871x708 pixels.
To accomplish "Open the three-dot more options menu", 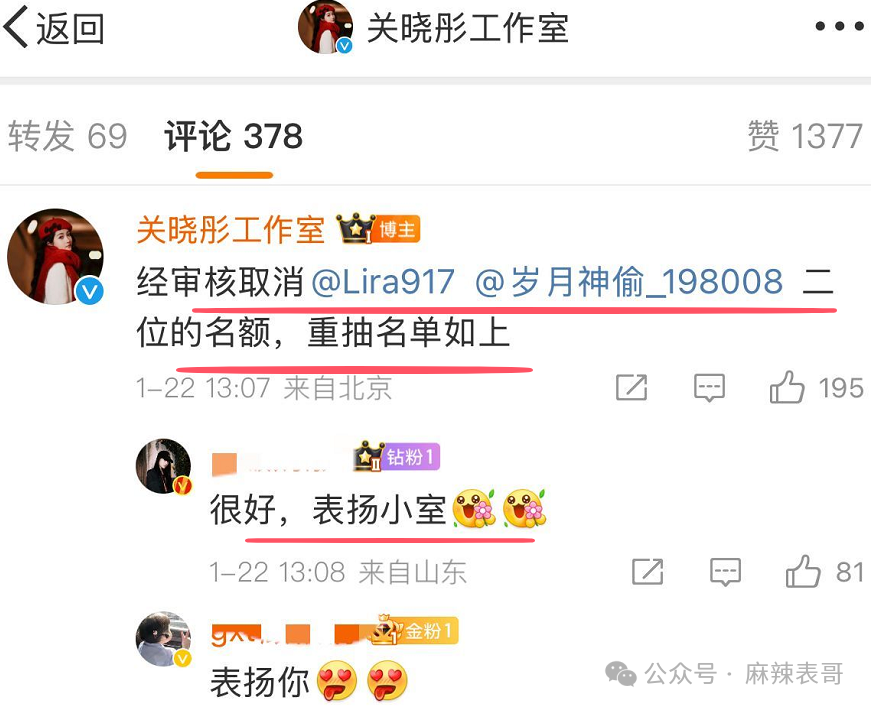I will coord(839,26).
